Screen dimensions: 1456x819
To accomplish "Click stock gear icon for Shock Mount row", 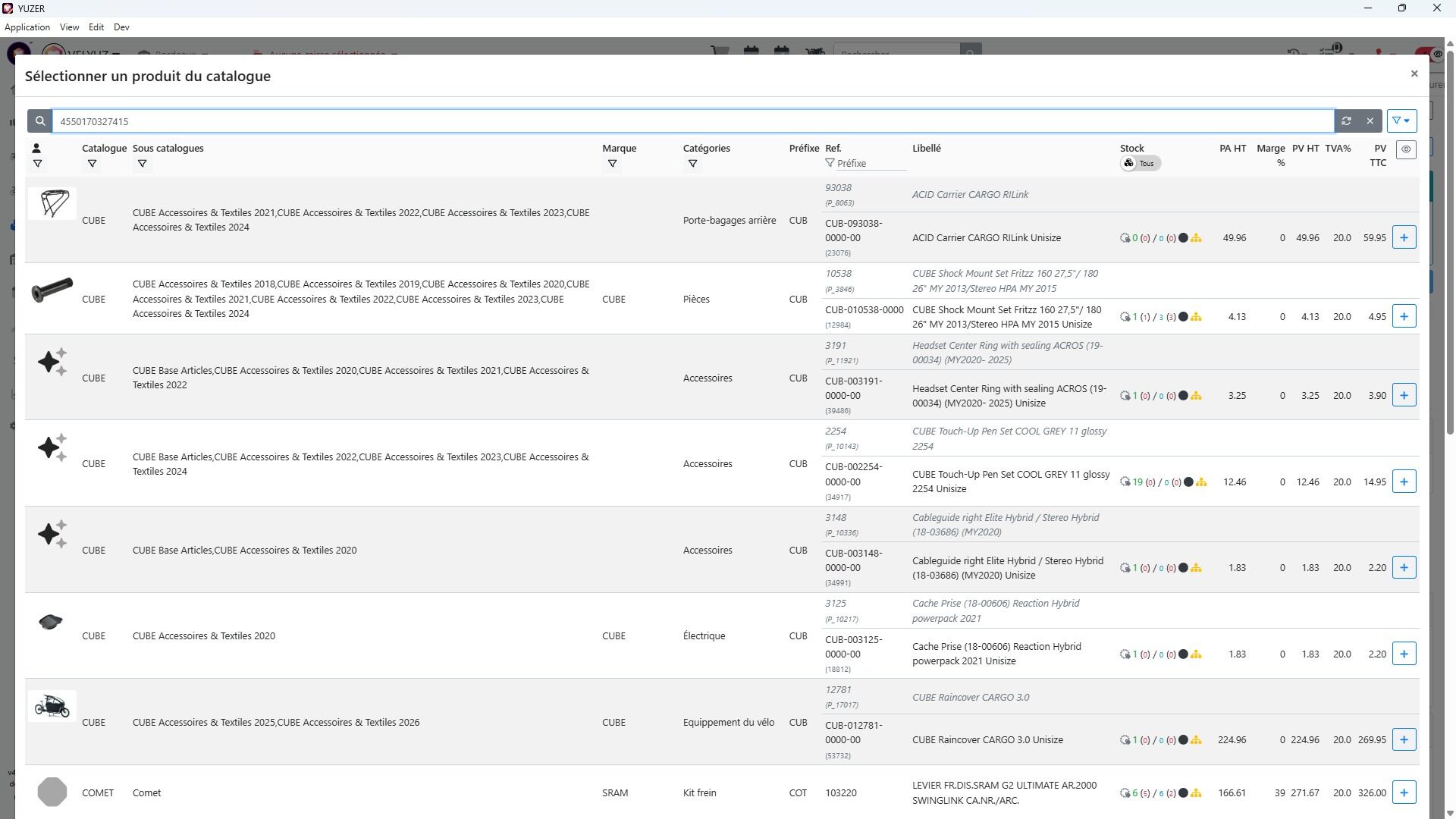I will tap(1125, 317).
